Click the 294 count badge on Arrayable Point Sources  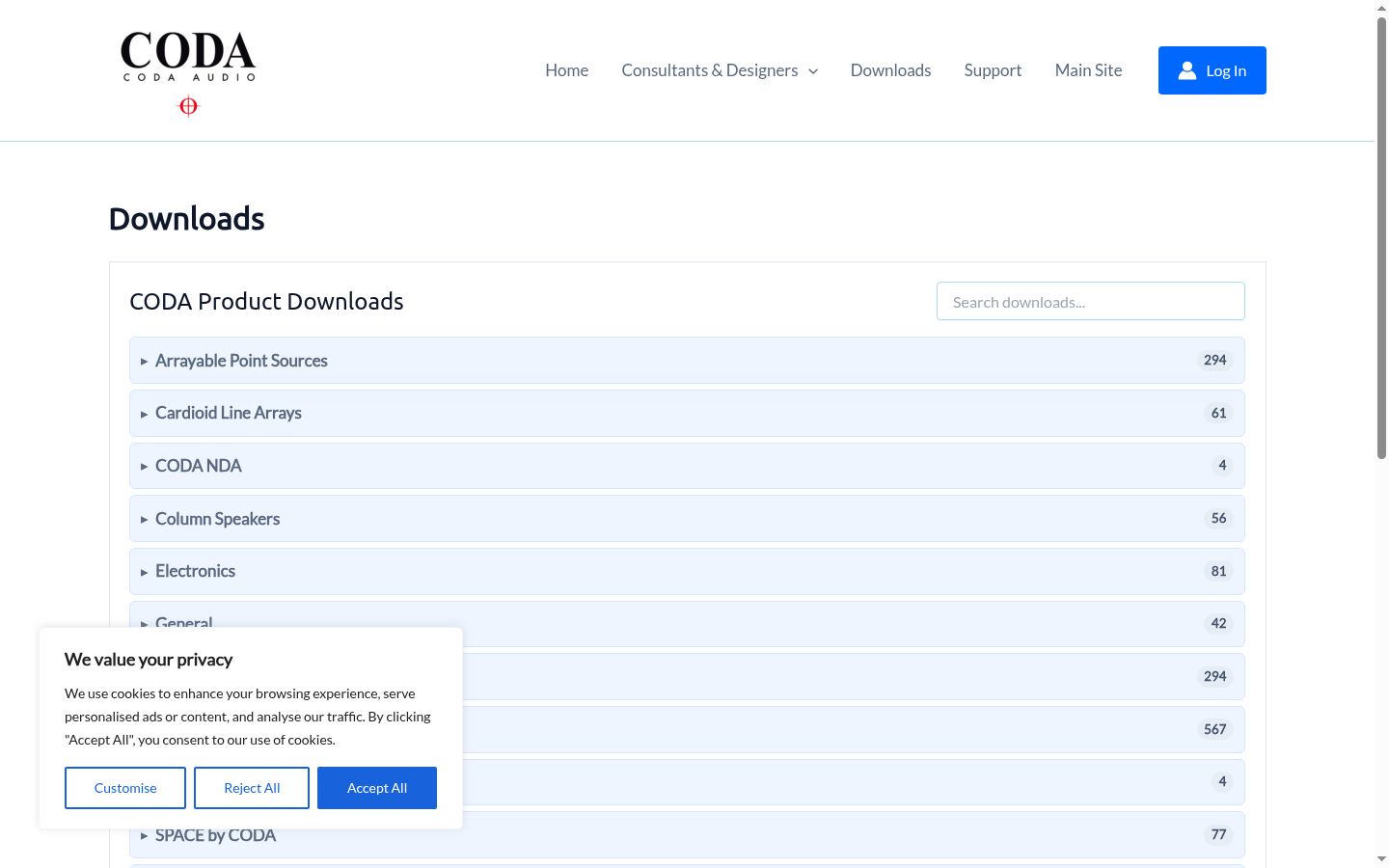(1214, 360)
